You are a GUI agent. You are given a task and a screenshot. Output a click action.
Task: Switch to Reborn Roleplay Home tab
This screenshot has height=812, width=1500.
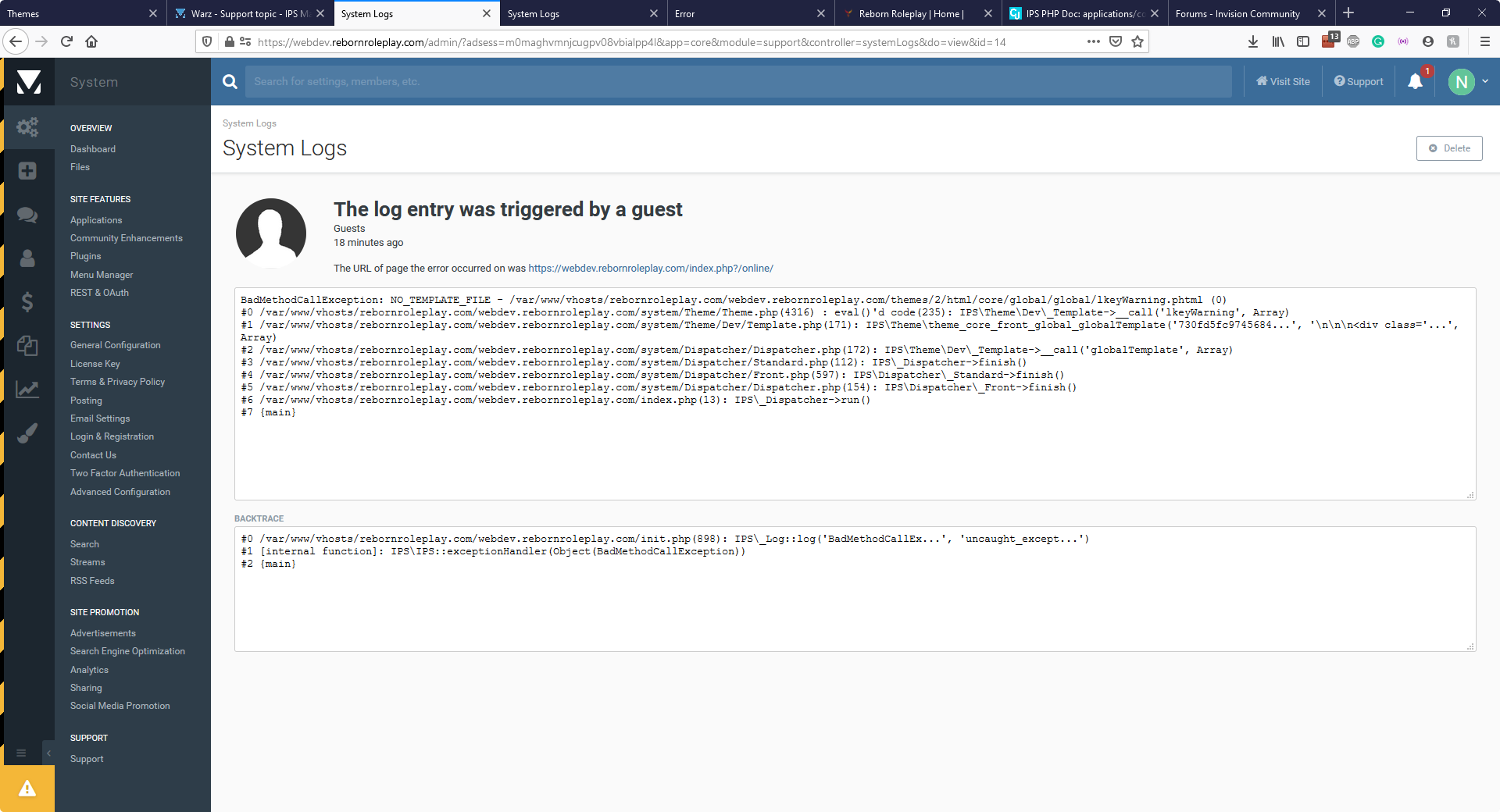click(917, 13)
